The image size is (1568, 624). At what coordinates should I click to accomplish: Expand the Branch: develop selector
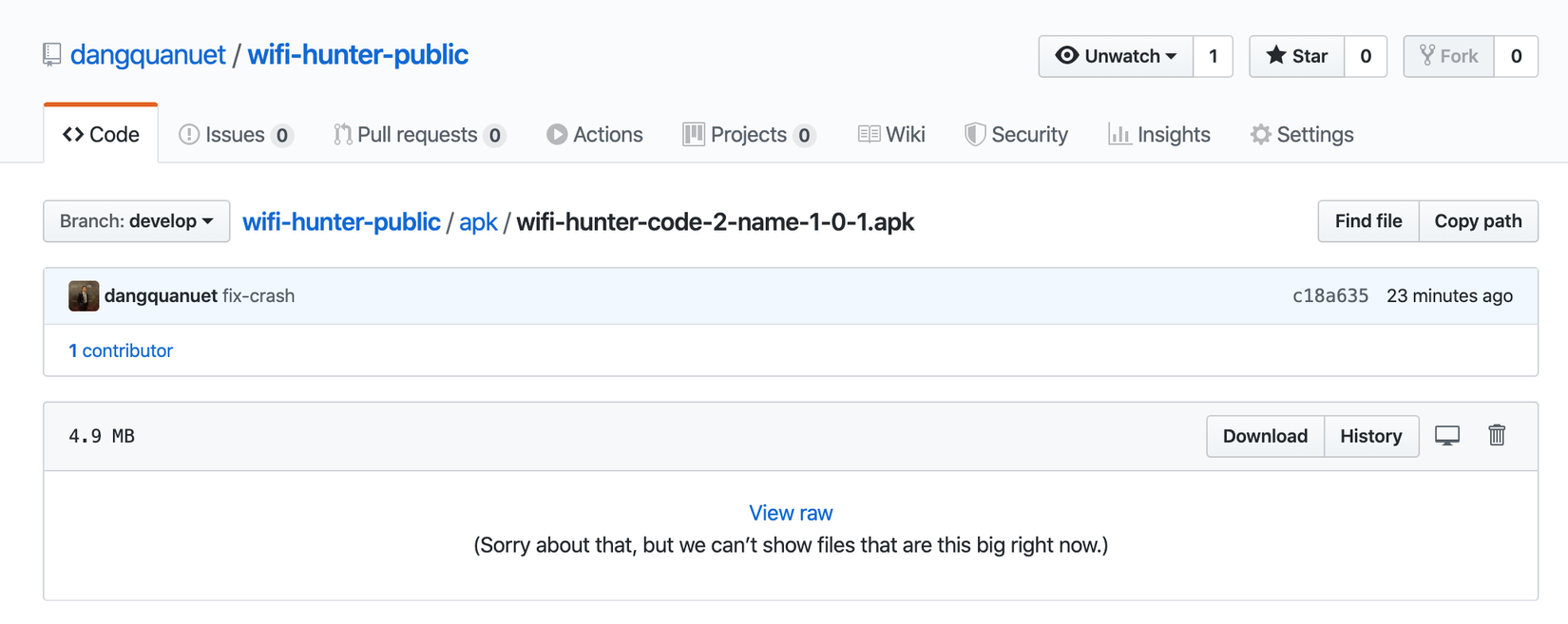coord(136,221)
